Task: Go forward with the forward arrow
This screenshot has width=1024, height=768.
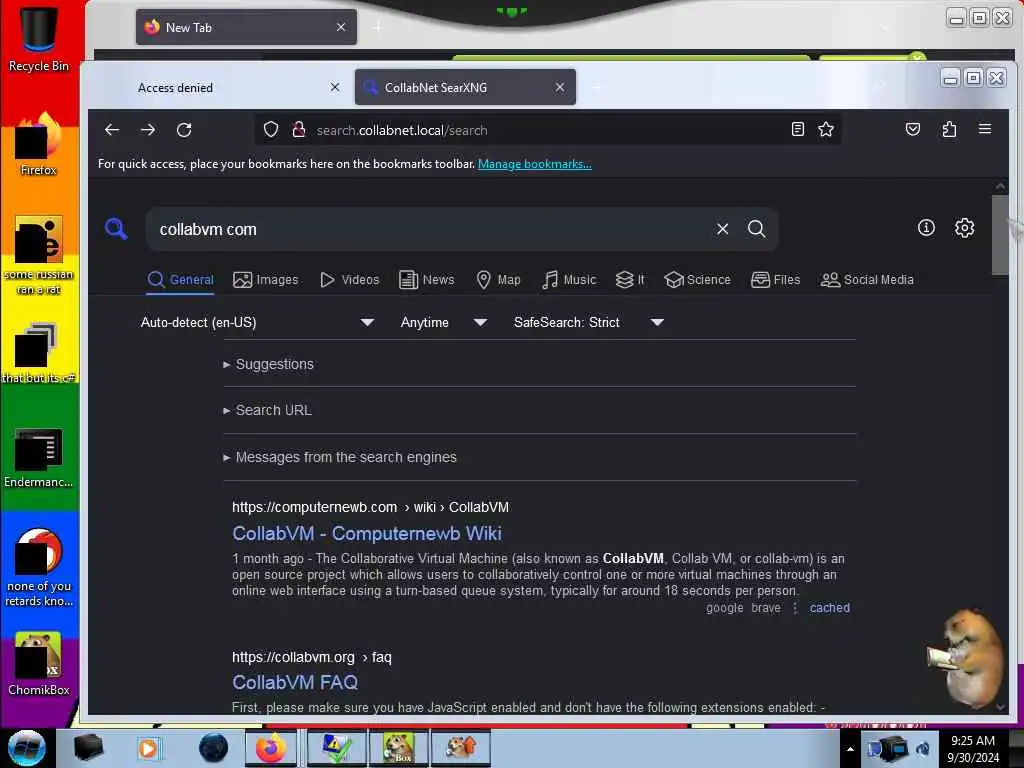Action: click(148, 130)
